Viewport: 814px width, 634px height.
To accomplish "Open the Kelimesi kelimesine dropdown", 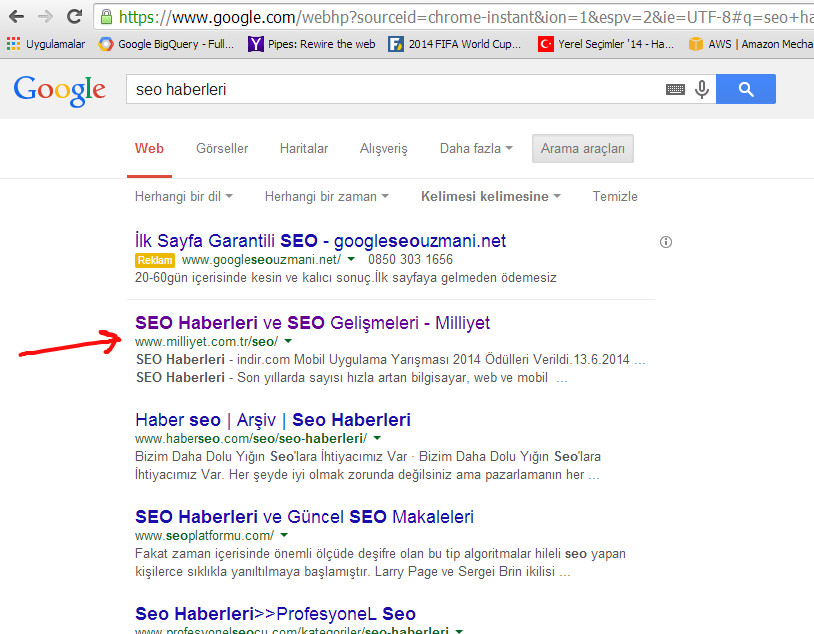I will [x=491, y=196].
